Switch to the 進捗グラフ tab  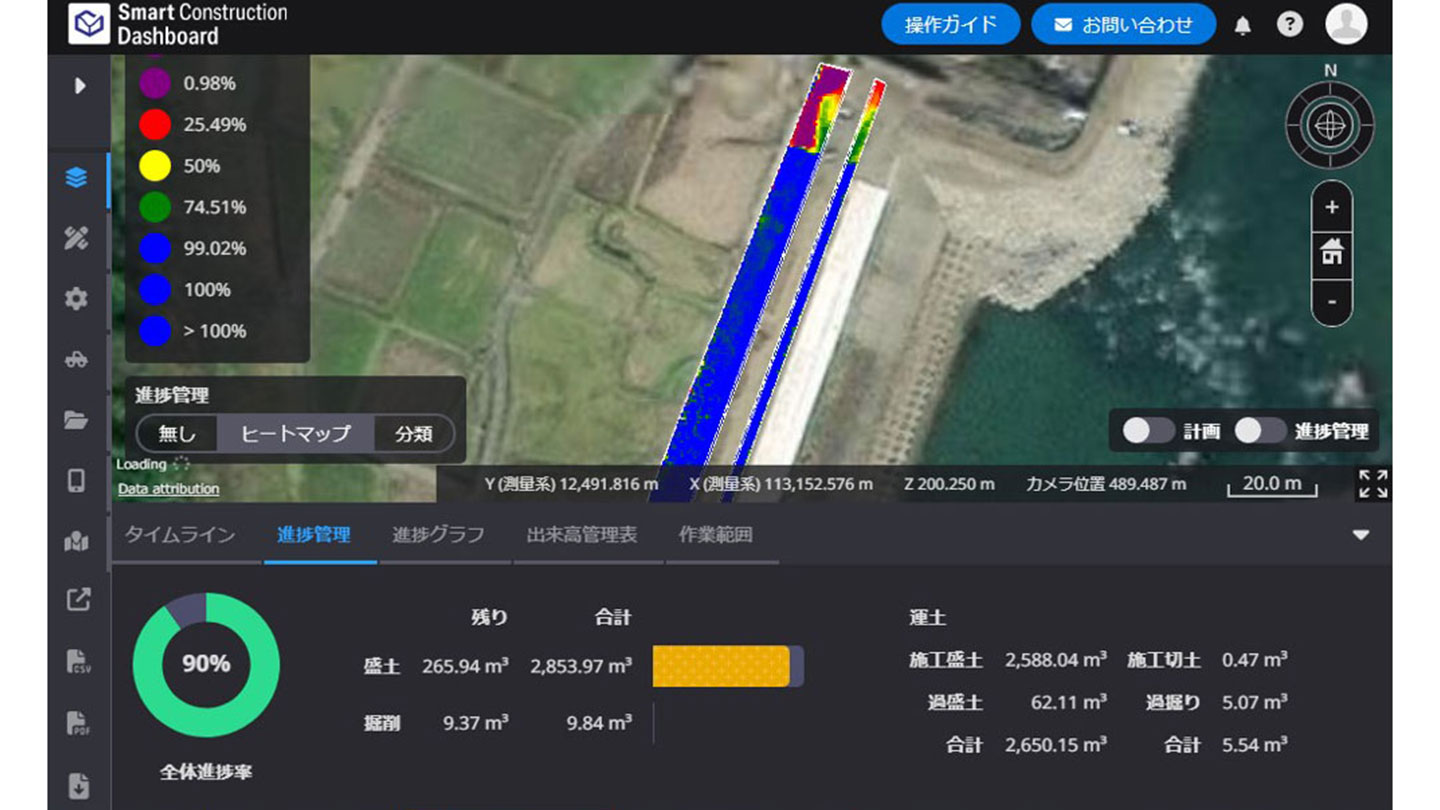(x=438, y=535)
